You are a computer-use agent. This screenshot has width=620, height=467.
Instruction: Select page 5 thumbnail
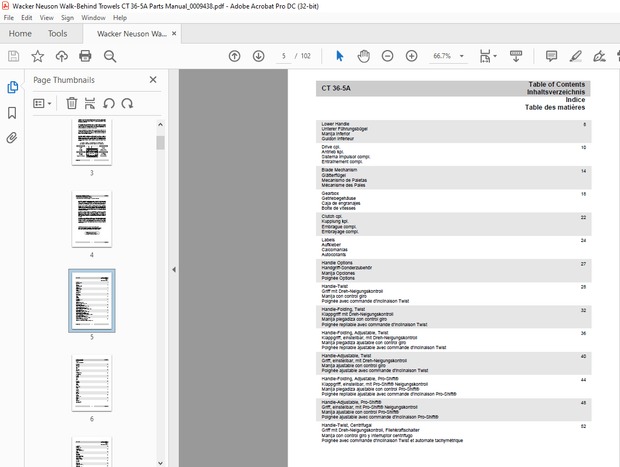coord(92,301)
